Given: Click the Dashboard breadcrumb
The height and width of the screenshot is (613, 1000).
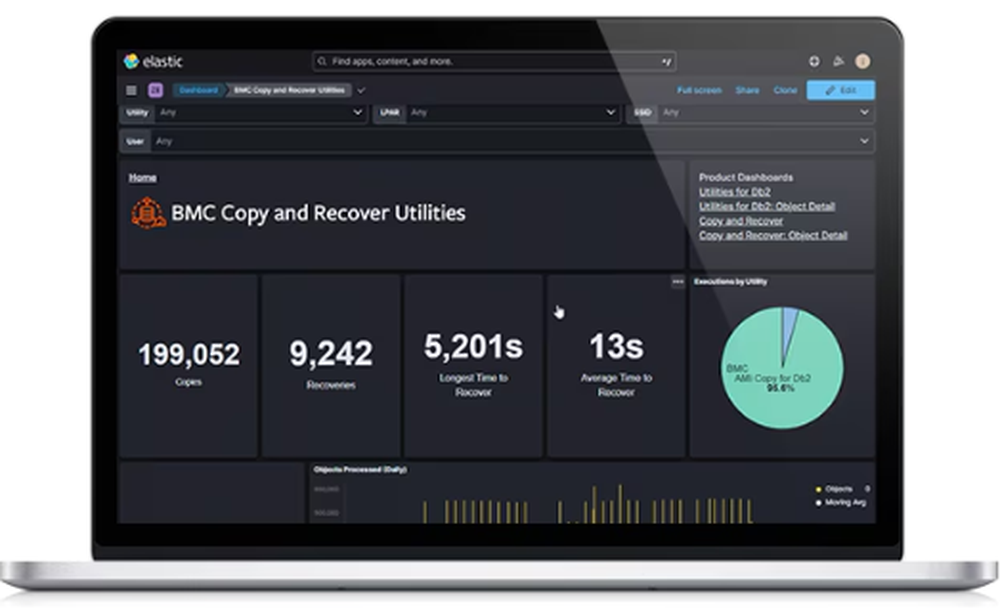Looking at the screenshot, I should pos(198,90).
